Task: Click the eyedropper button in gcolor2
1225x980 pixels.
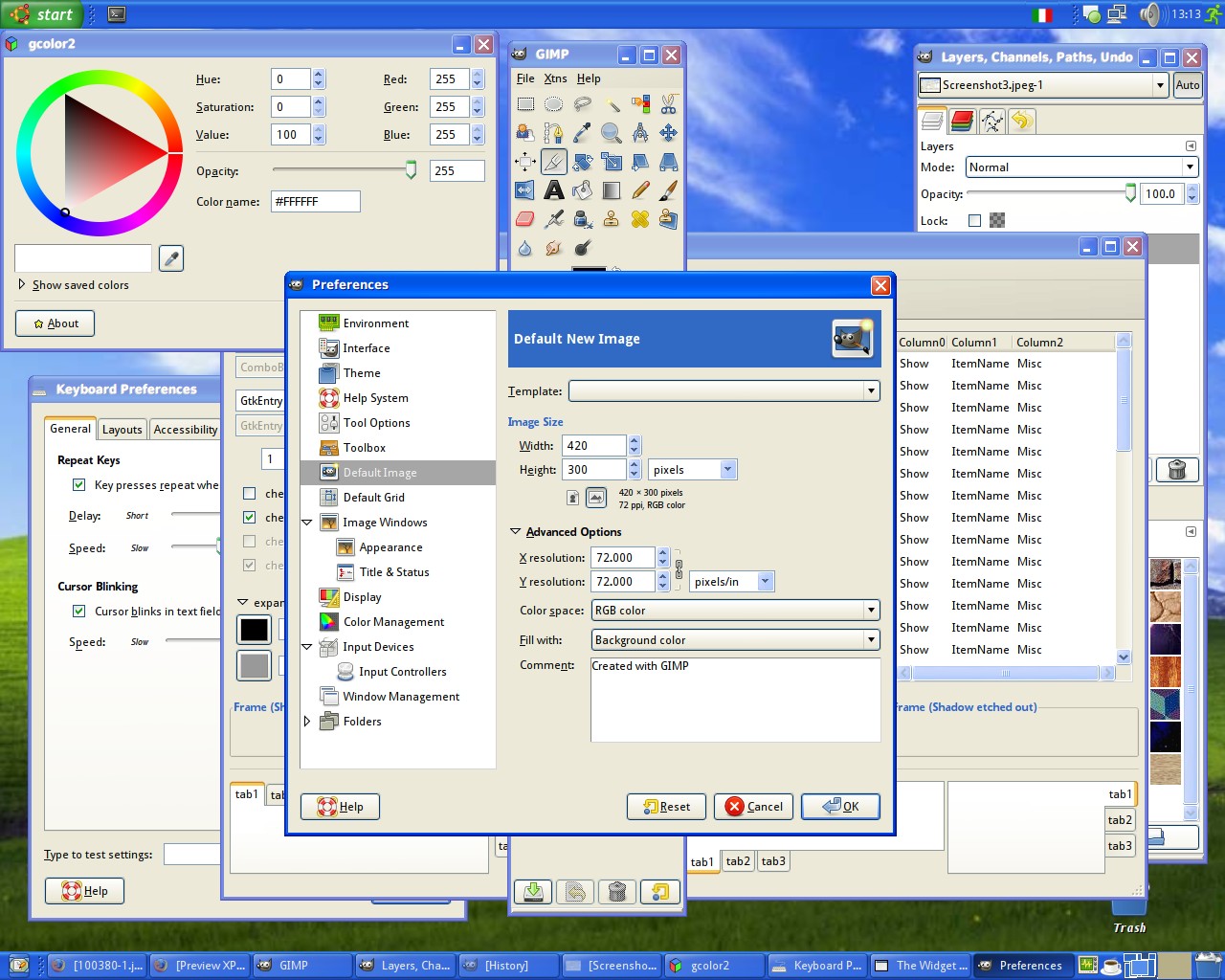Action: (x=171, y=258)
